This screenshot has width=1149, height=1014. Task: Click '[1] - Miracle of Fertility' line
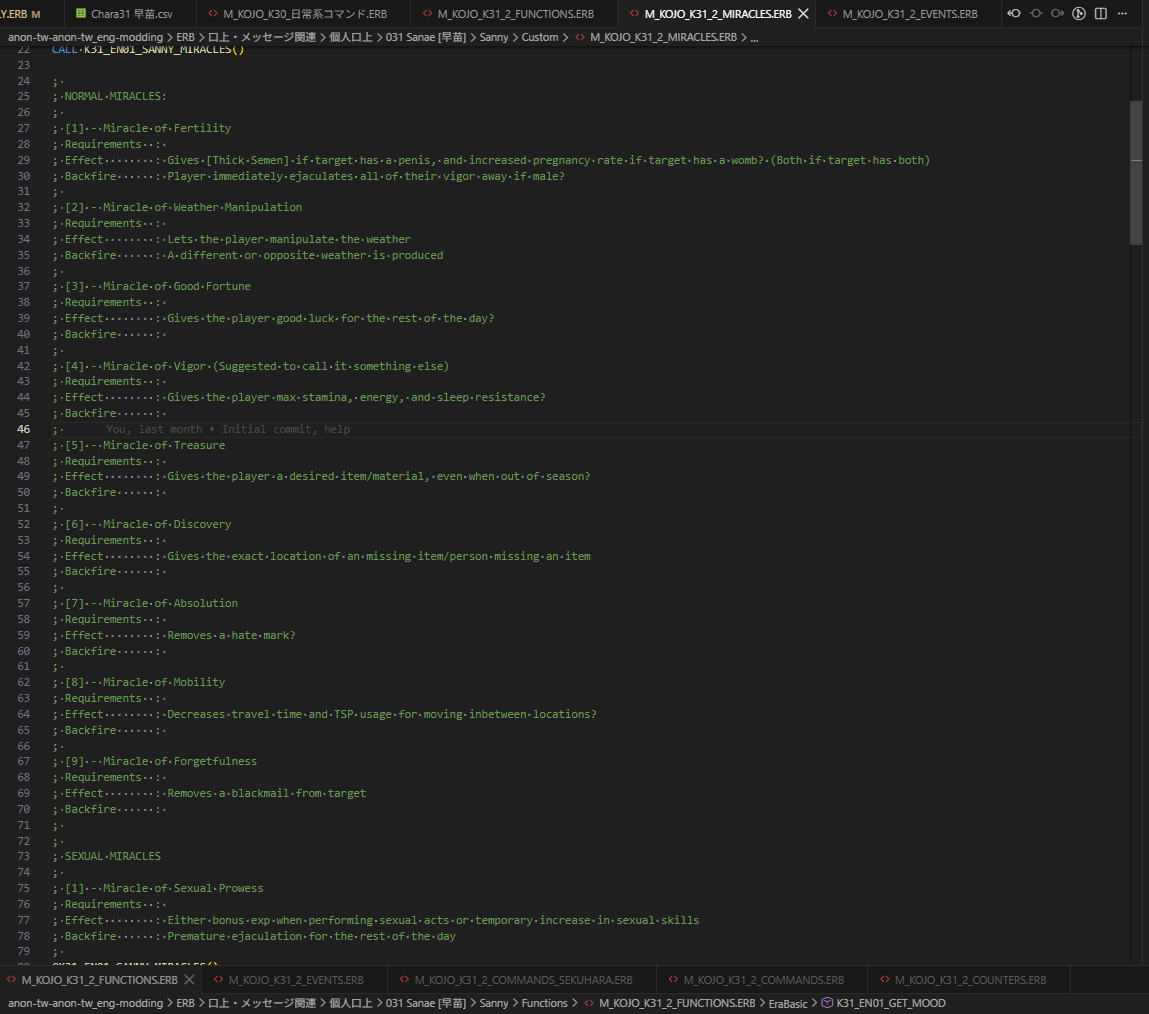click(x=141, y=128)
